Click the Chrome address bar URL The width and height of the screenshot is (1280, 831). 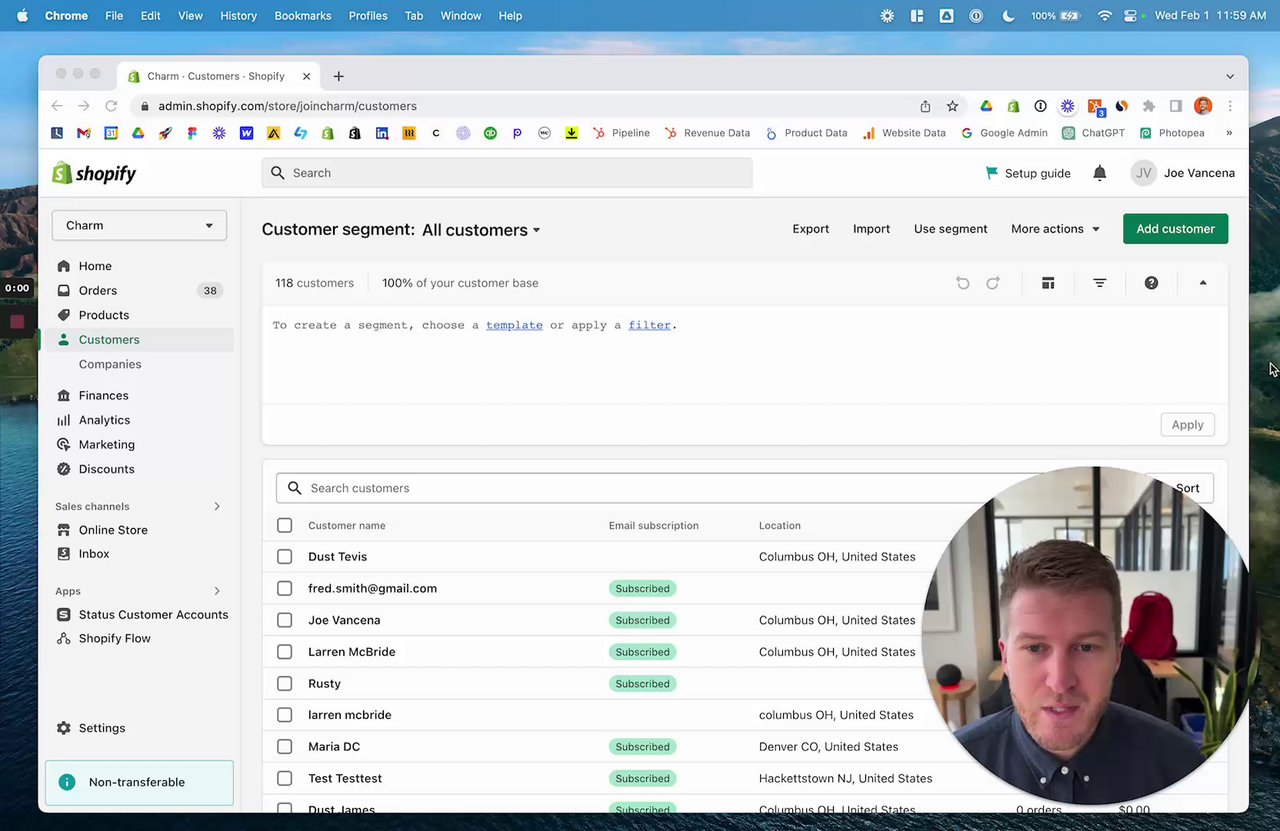pos(287,106)
